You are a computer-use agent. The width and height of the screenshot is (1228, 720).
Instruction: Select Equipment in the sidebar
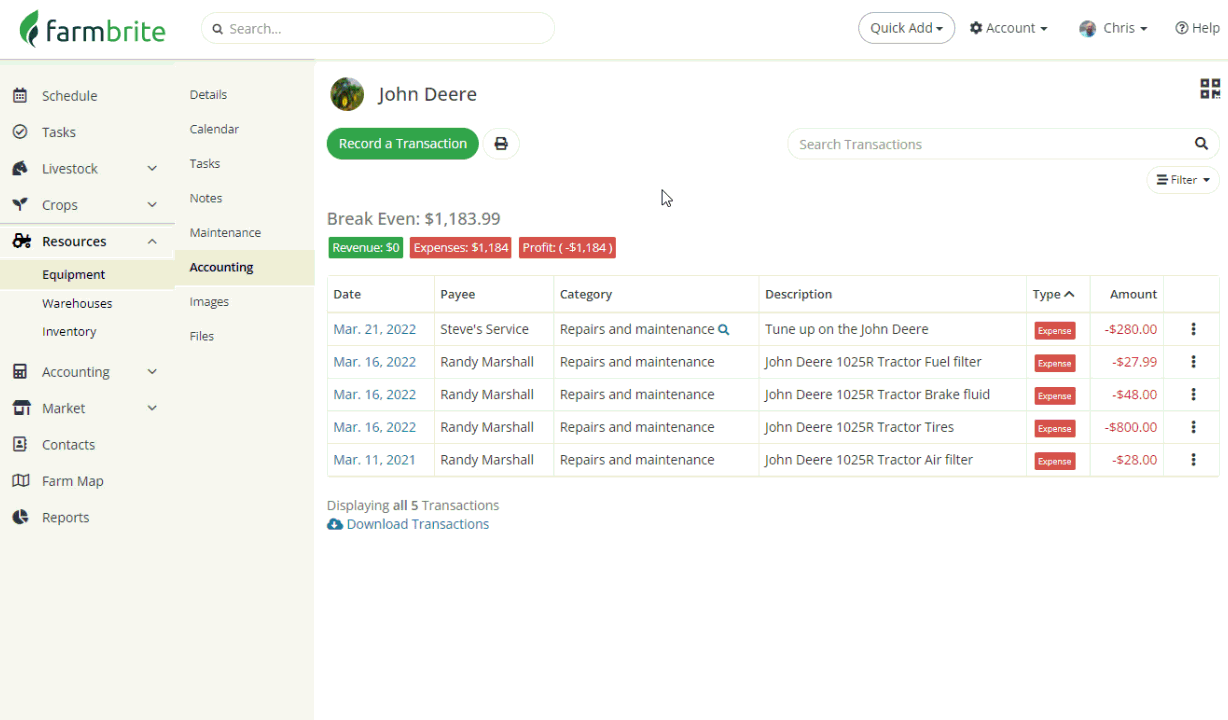pyautogui.click(x=73, y=275)
